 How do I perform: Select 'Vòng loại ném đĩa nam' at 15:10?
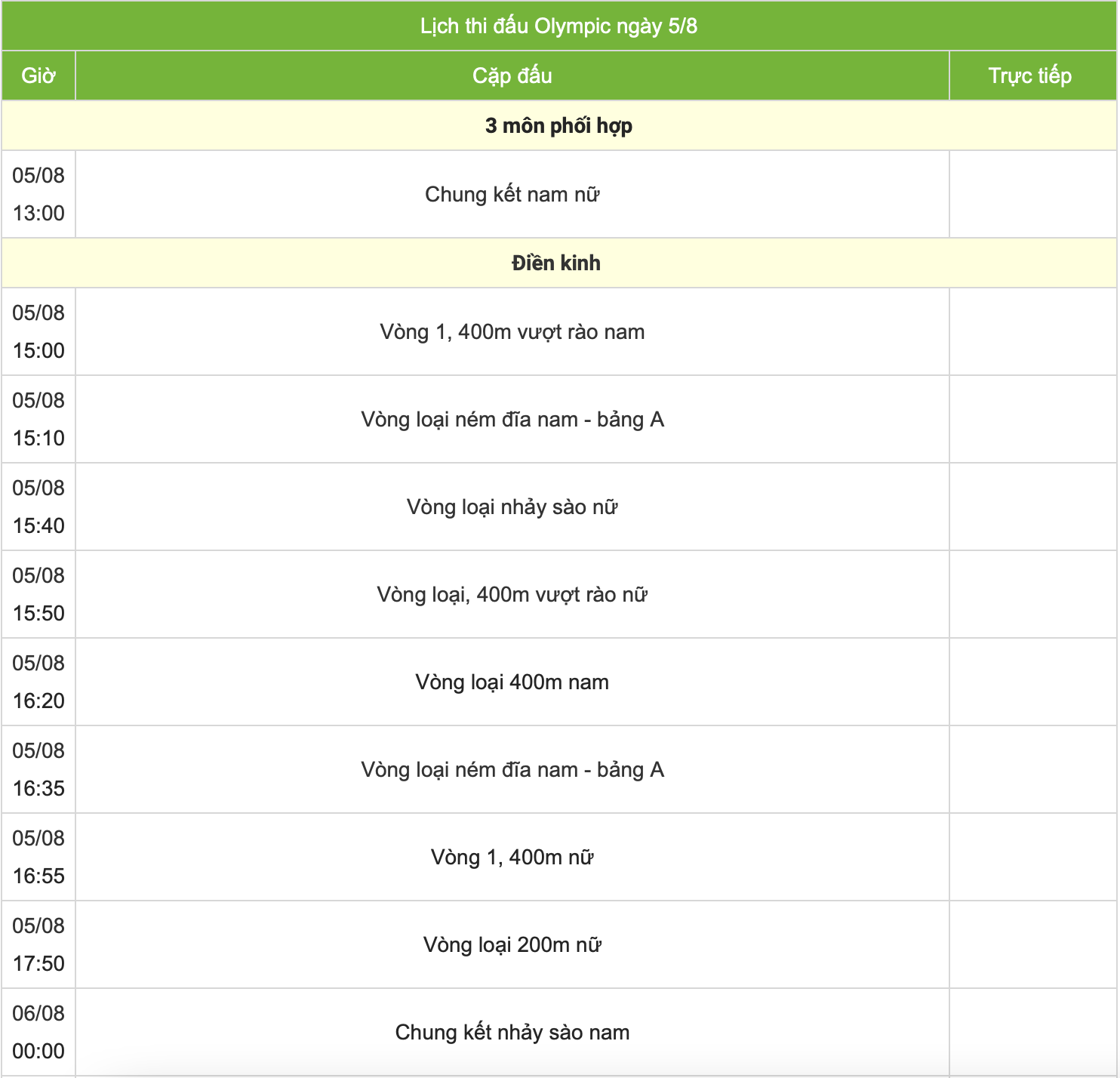pos(512,419)
